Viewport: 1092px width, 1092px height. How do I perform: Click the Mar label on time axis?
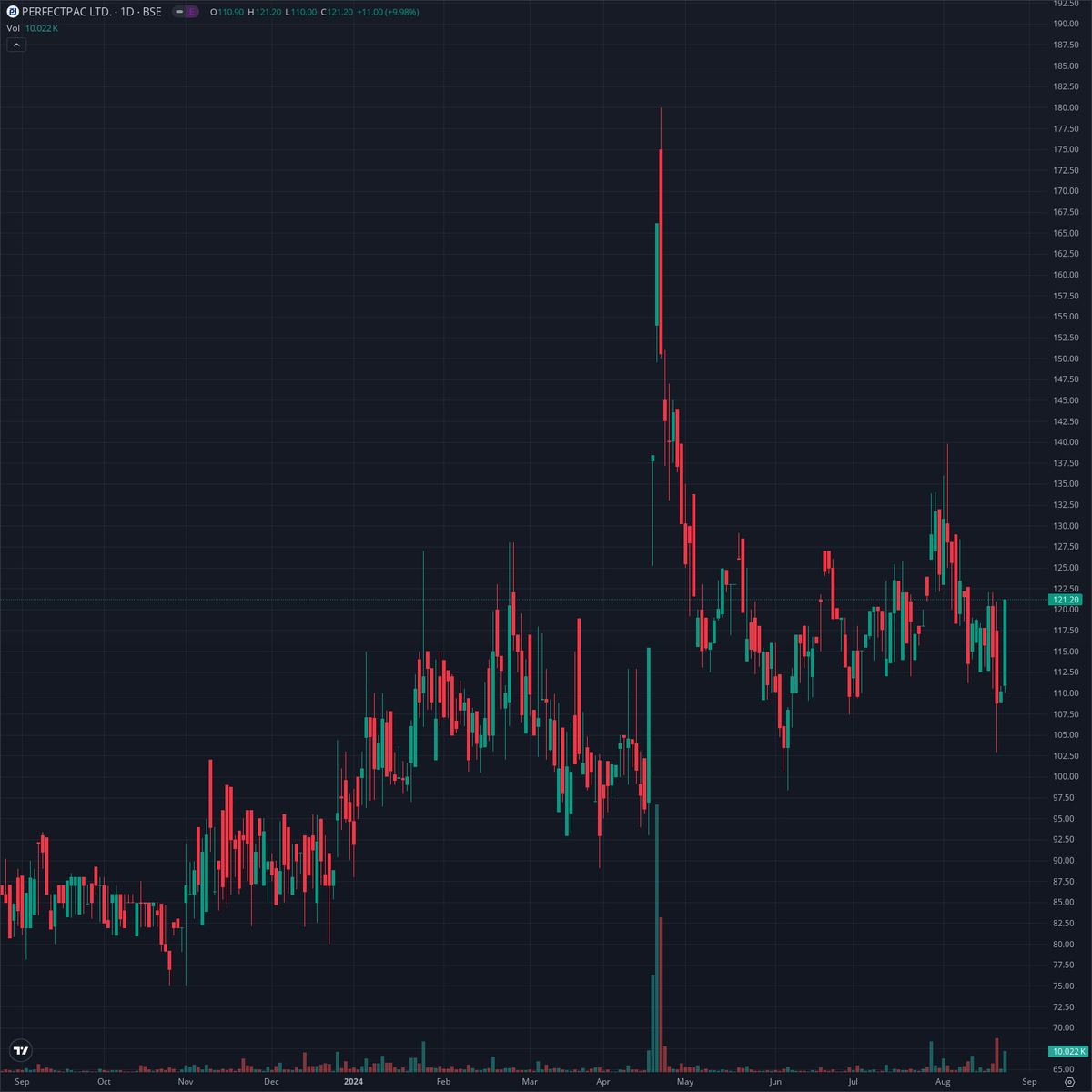coord(530,1082)
